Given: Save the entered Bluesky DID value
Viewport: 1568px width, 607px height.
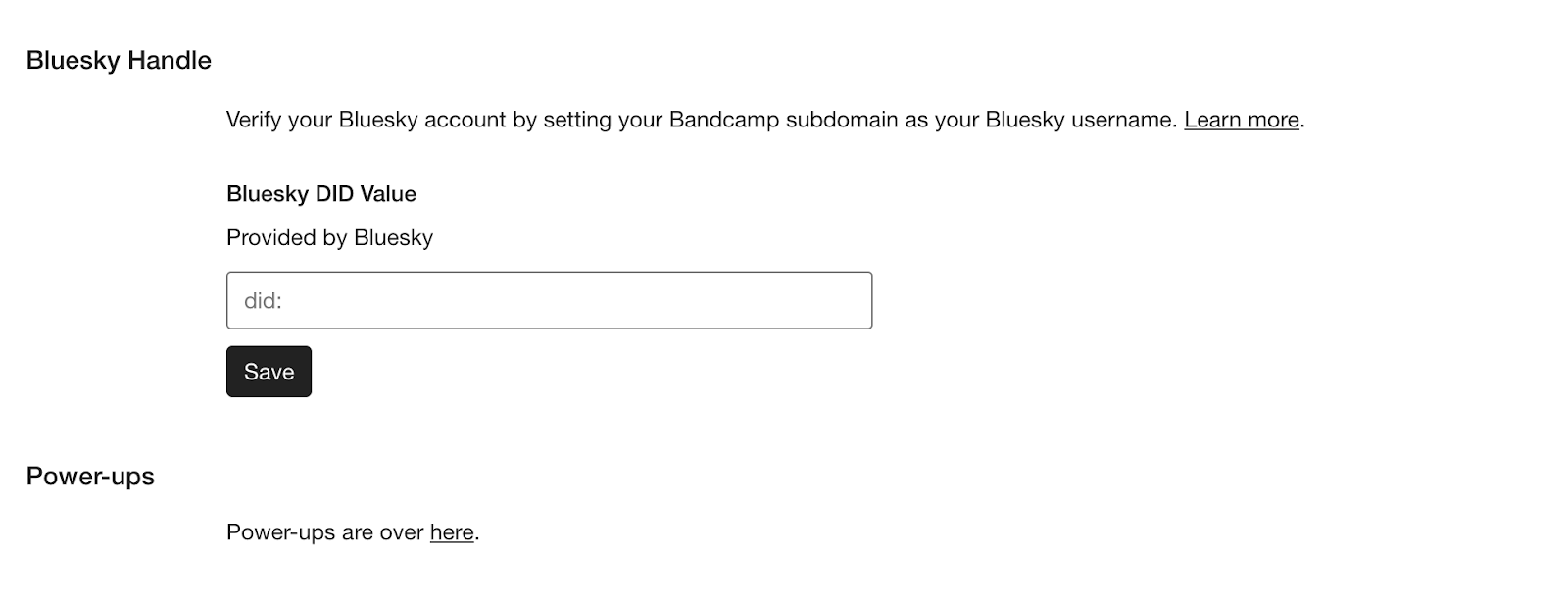Looking at the screenshot, I should tap(269, 372).
